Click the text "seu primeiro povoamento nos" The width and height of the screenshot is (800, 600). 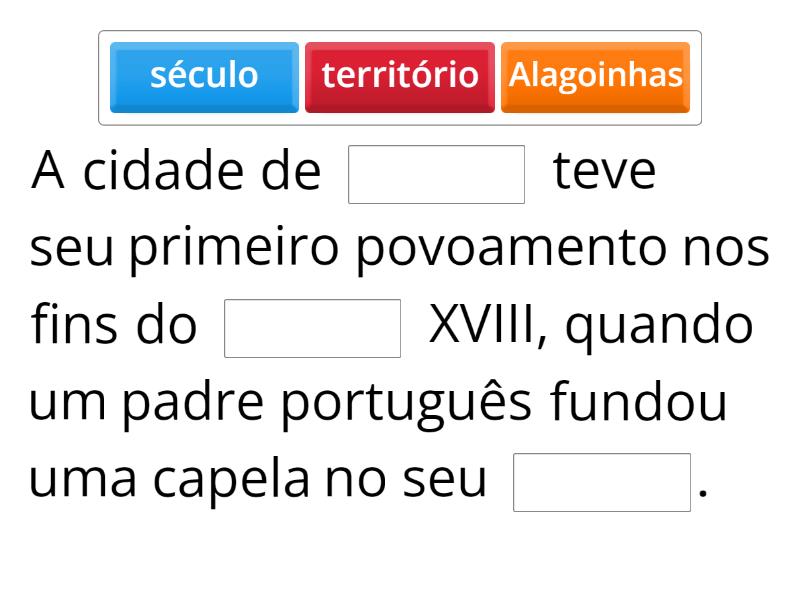[x=400, y=248]
